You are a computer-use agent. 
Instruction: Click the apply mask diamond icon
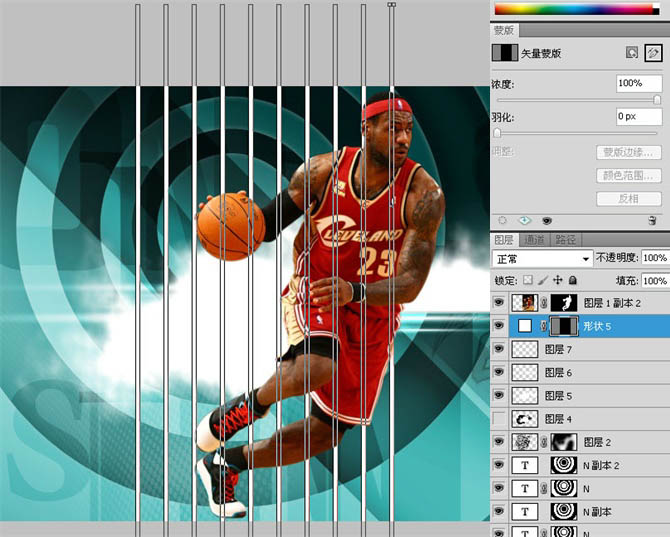(x=525, y=220)
